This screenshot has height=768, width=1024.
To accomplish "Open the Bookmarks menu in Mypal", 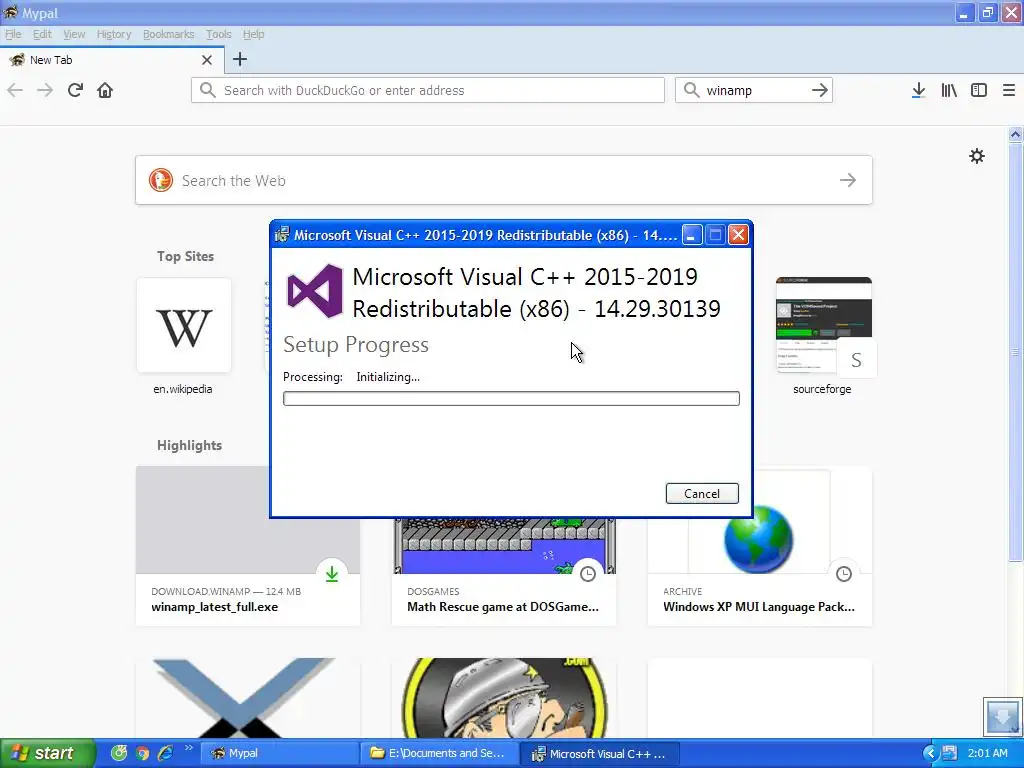I will (x=168, y=34).
